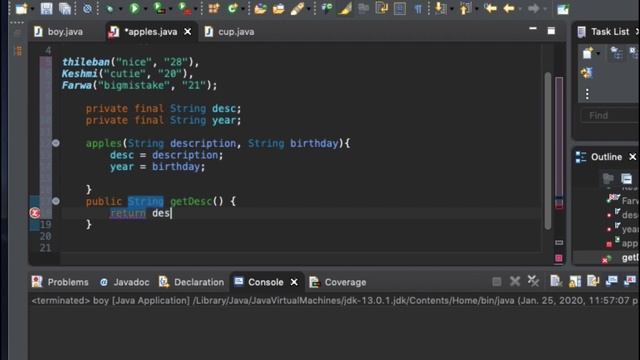The width and height of the screenshot is (640, 360).
Task: Toggle Mark Occurrences highlighter
Action: click(345, 9)
